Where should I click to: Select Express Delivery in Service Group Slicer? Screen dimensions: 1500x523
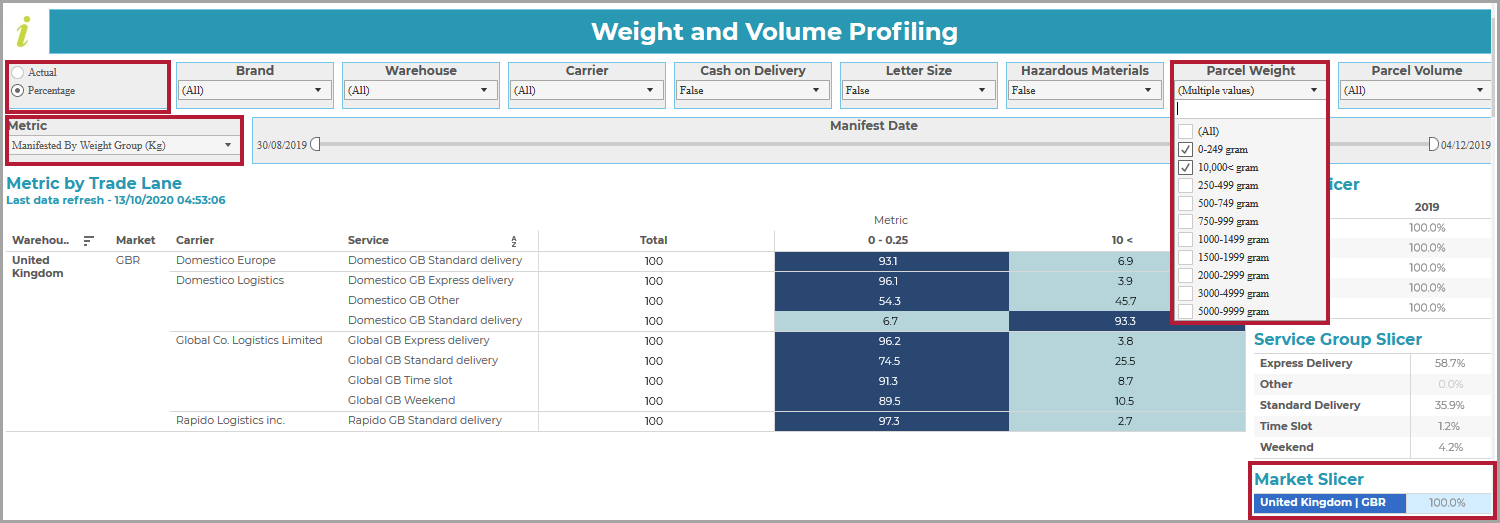point(1306,363)
